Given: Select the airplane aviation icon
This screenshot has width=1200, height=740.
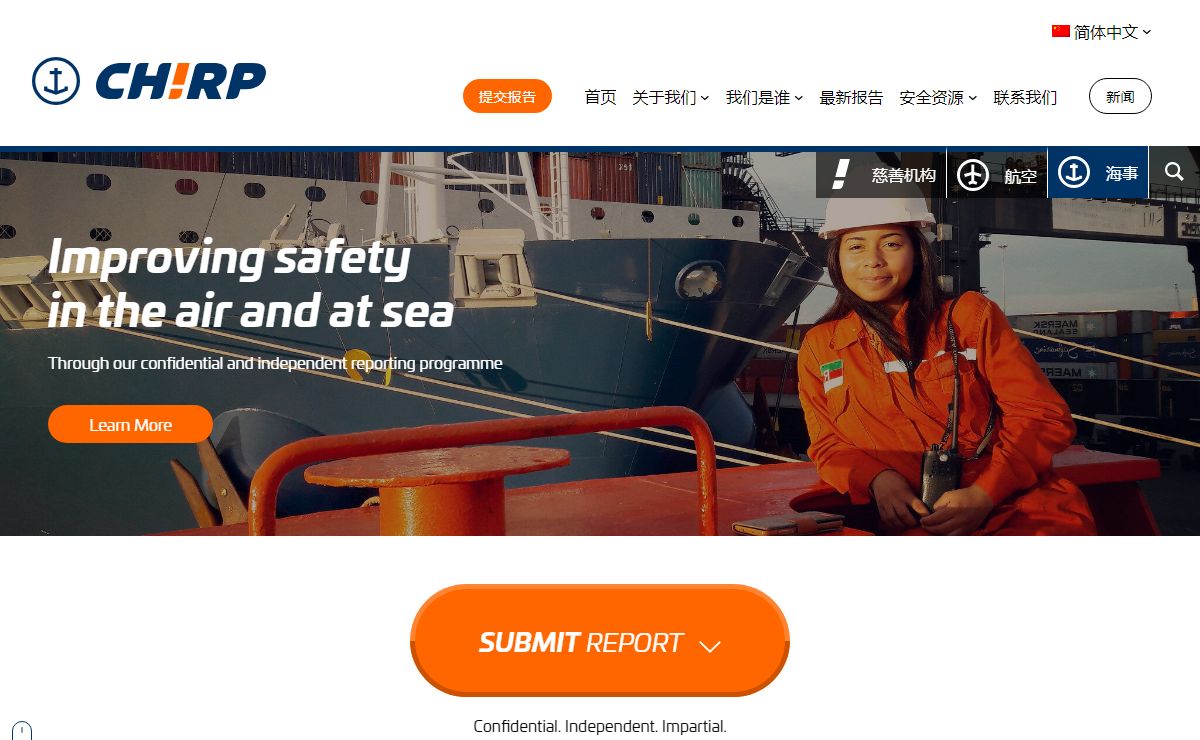Looking at the screenshot, I should pyautogui.click(x=973, y=174).
